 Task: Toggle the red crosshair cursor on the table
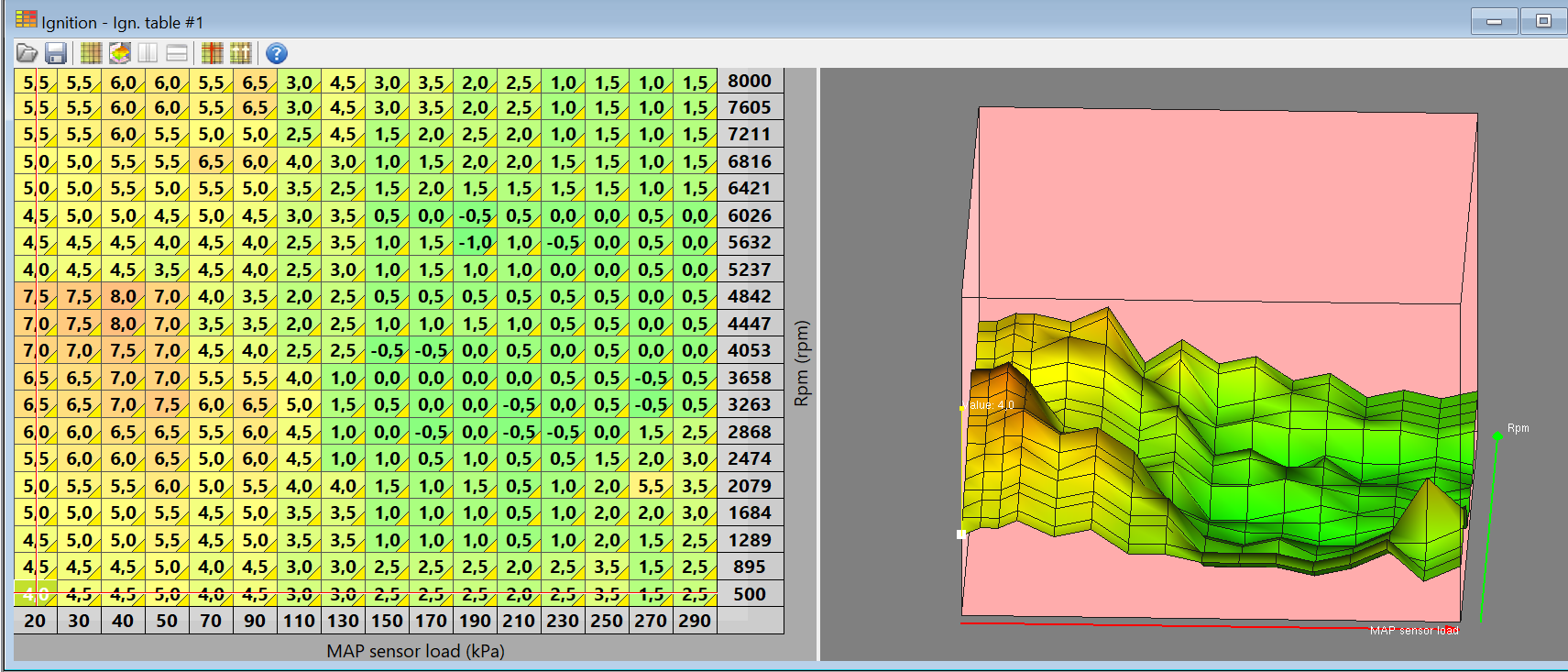coord(213,53)
